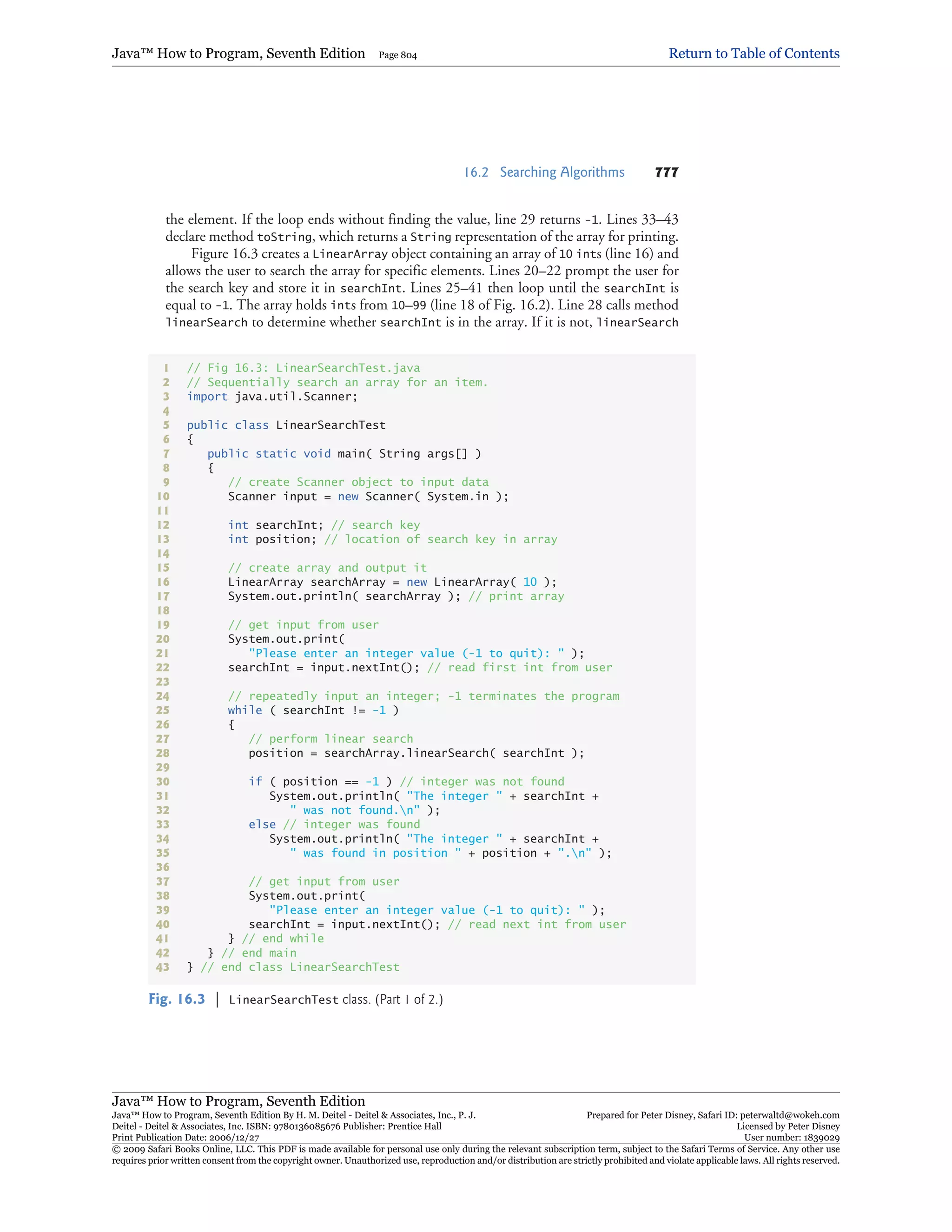952x1232 pixels.
Task: Click the 'while ( searchInt != -1 )' line
Action: click(x=313, y=710)
